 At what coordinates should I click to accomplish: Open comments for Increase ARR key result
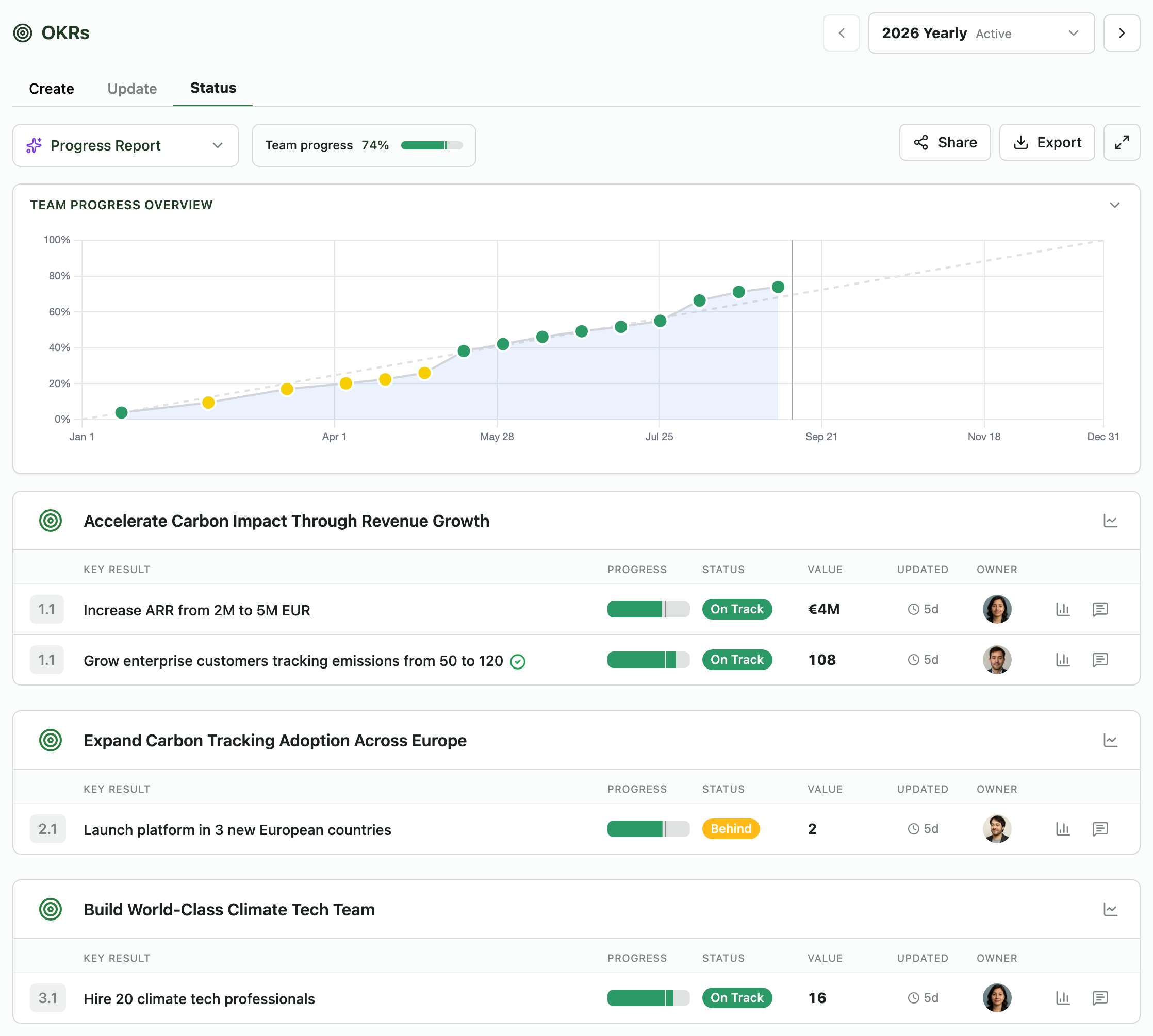[x=1099, y=609]
